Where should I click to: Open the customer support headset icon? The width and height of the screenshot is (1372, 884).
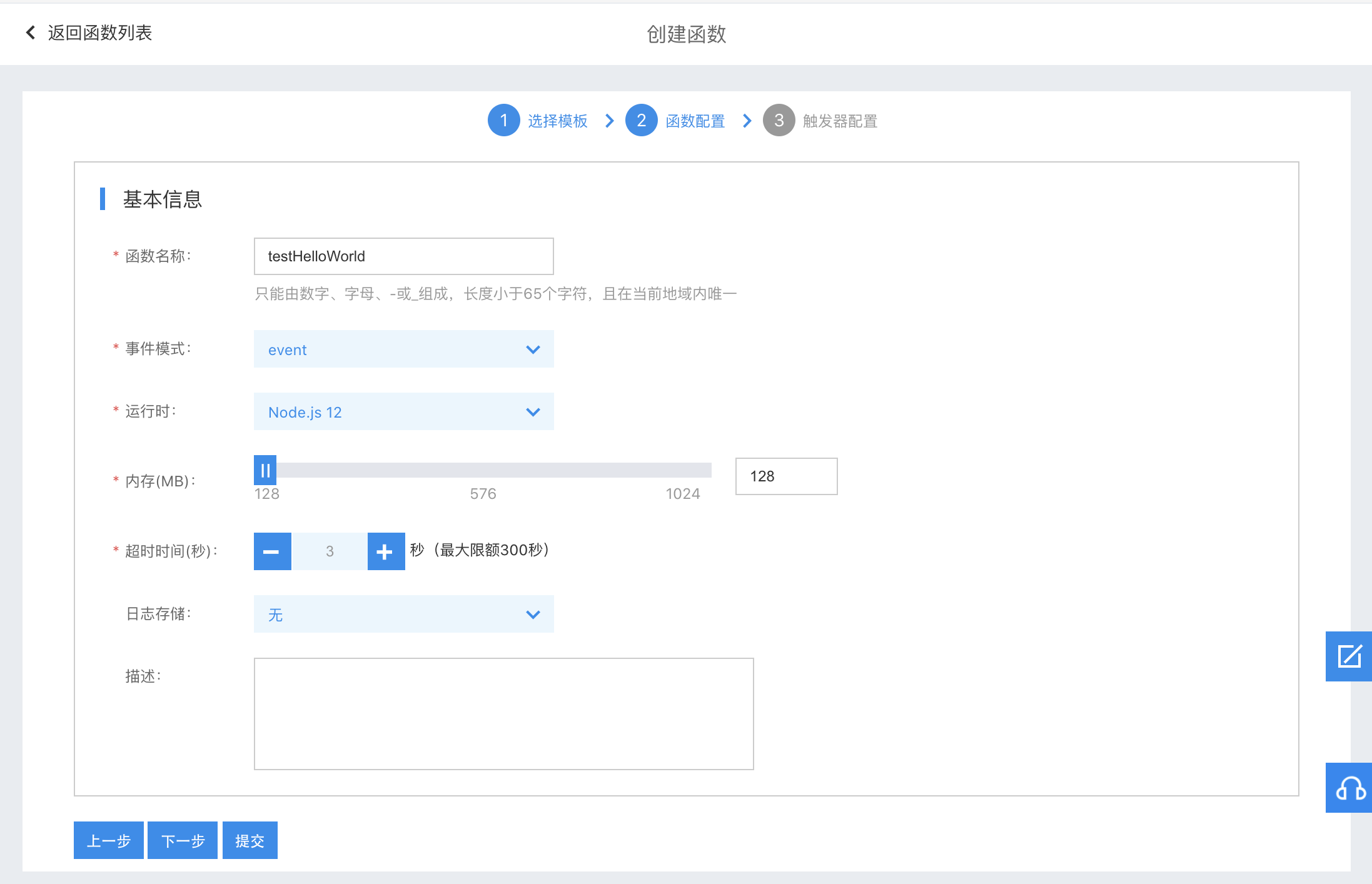pos(1349,788)
